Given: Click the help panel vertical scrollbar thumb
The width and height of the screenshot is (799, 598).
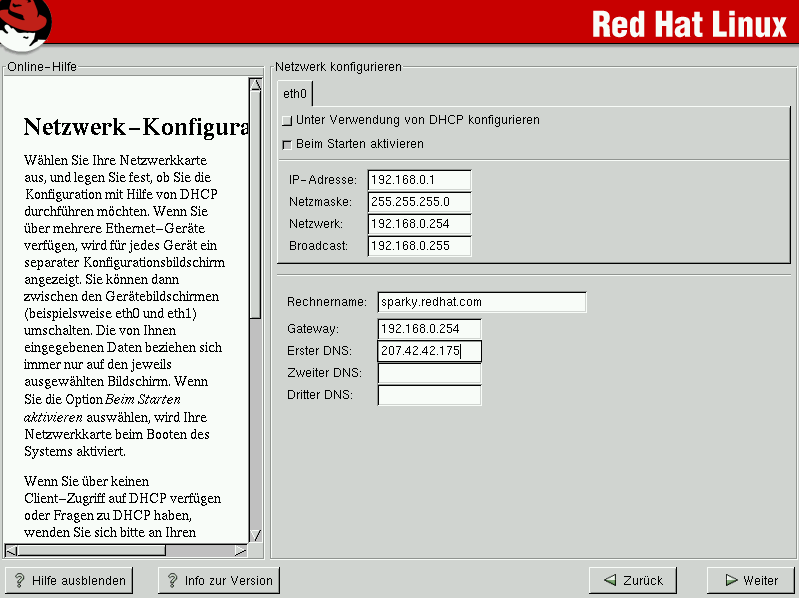Looking at the screenshot, I should point(255,200).
